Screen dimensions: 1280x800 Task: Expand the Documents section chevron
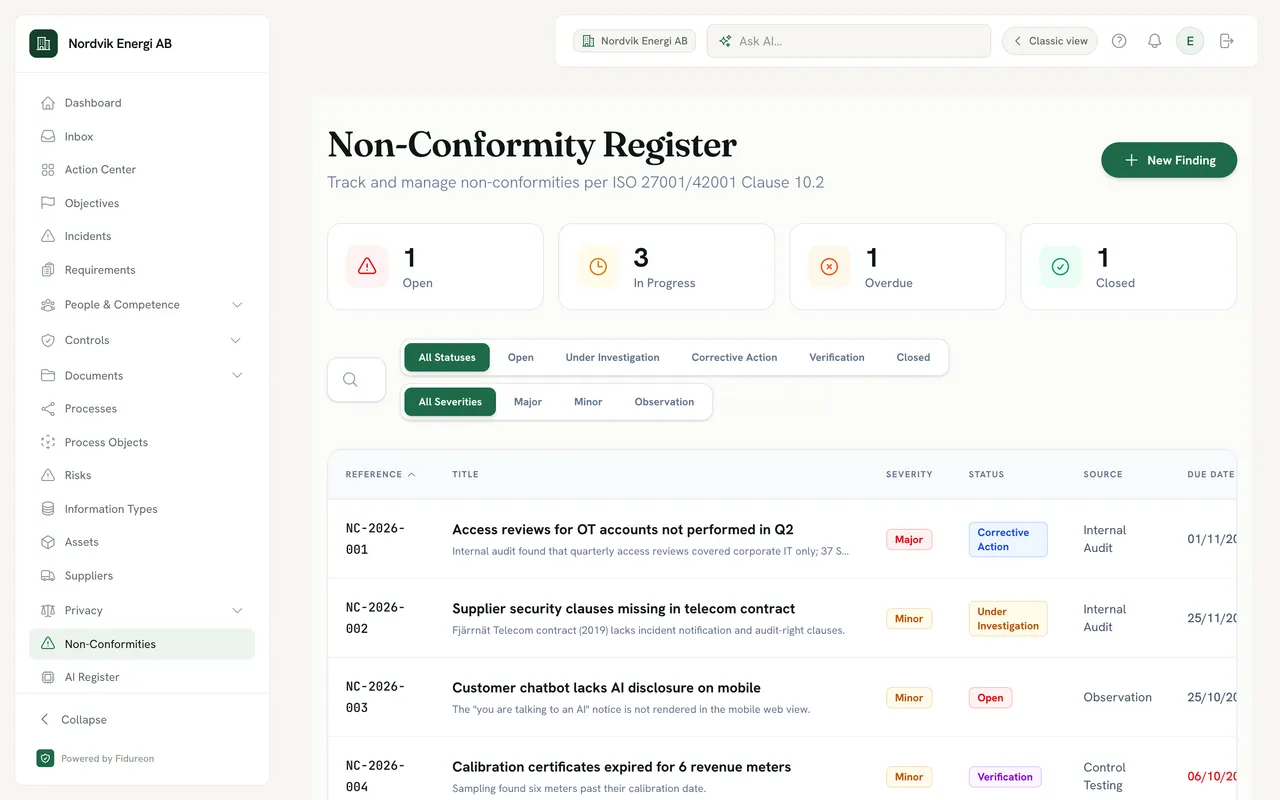point(236,375)
